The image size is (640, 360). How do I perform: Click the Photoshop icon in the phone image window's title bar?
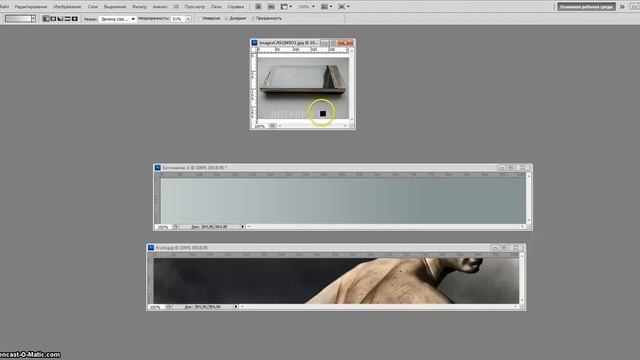click(x=254, y=42)
